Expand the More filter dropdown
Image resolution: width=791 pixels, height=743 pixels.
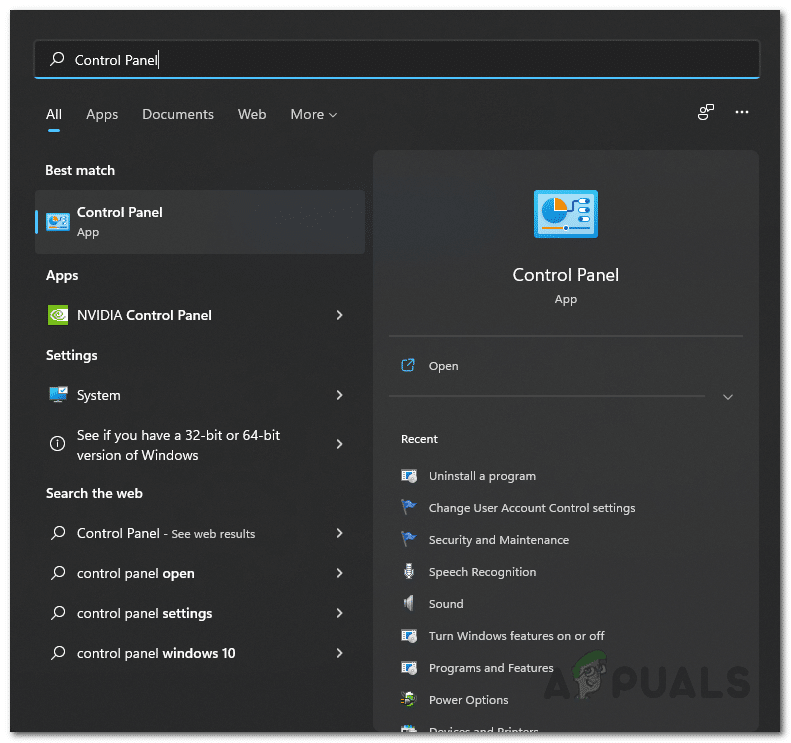click(314, 115)
